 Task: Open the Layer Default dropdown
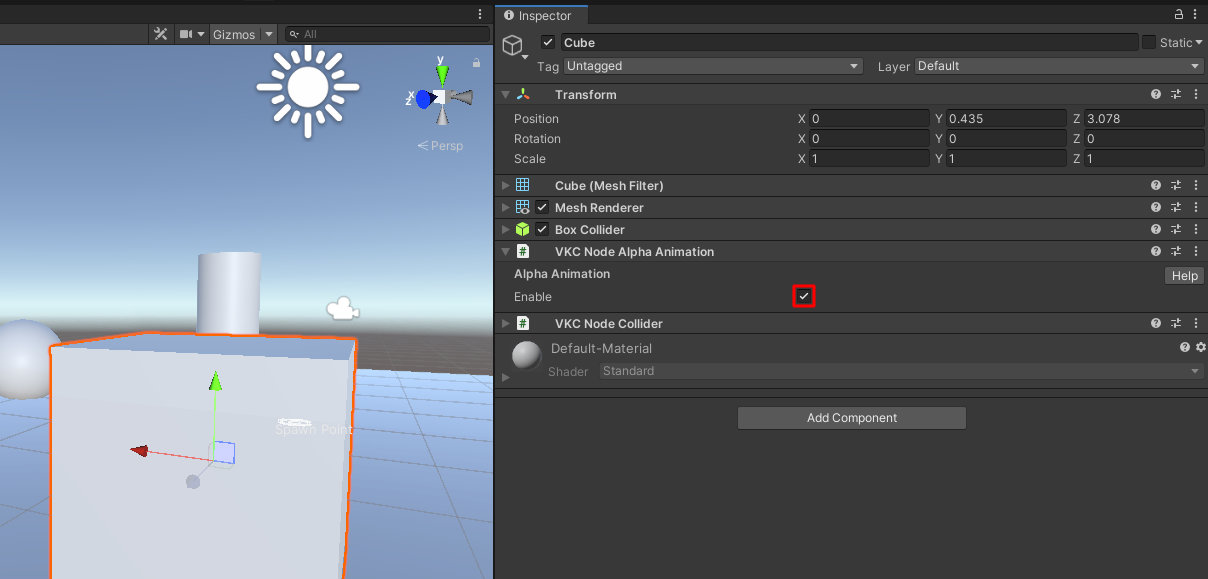[x=1057, y=66]
